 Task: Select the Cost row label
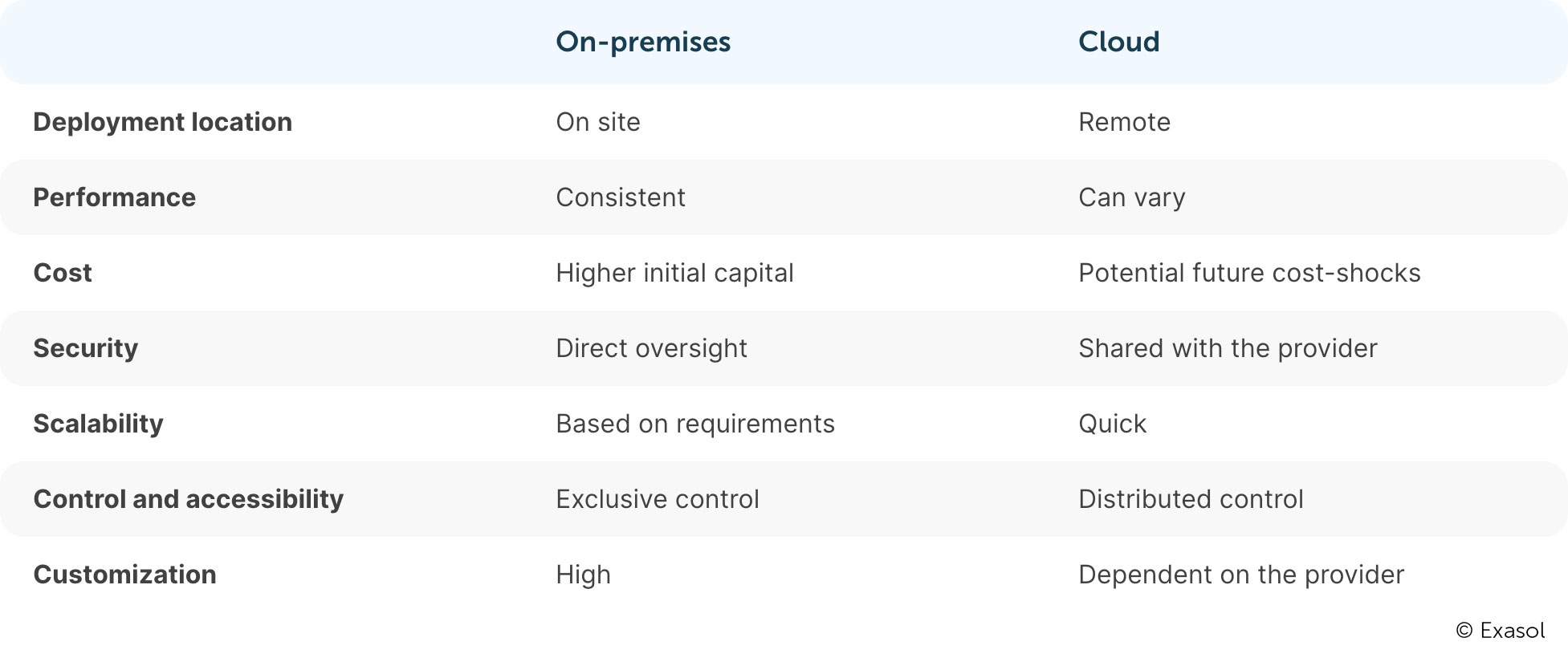click(63, 273)
